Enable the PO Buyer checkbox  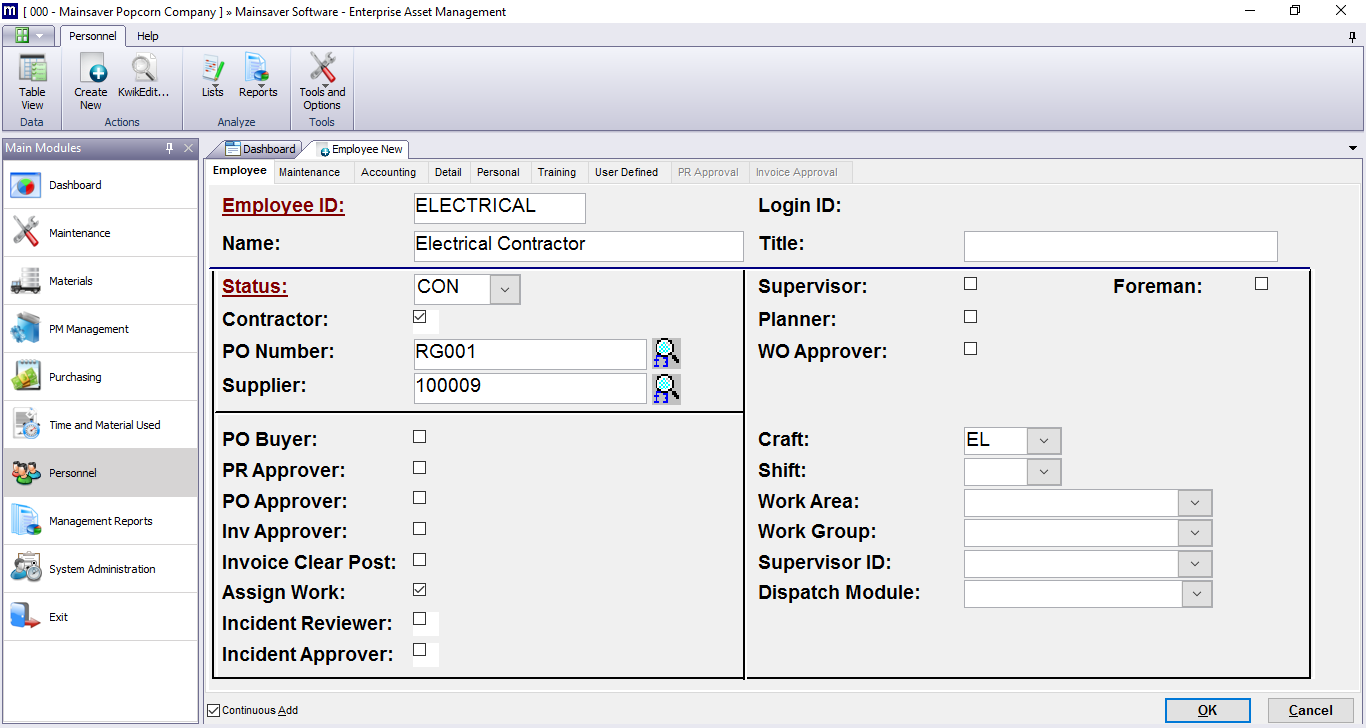pos(420,437)
